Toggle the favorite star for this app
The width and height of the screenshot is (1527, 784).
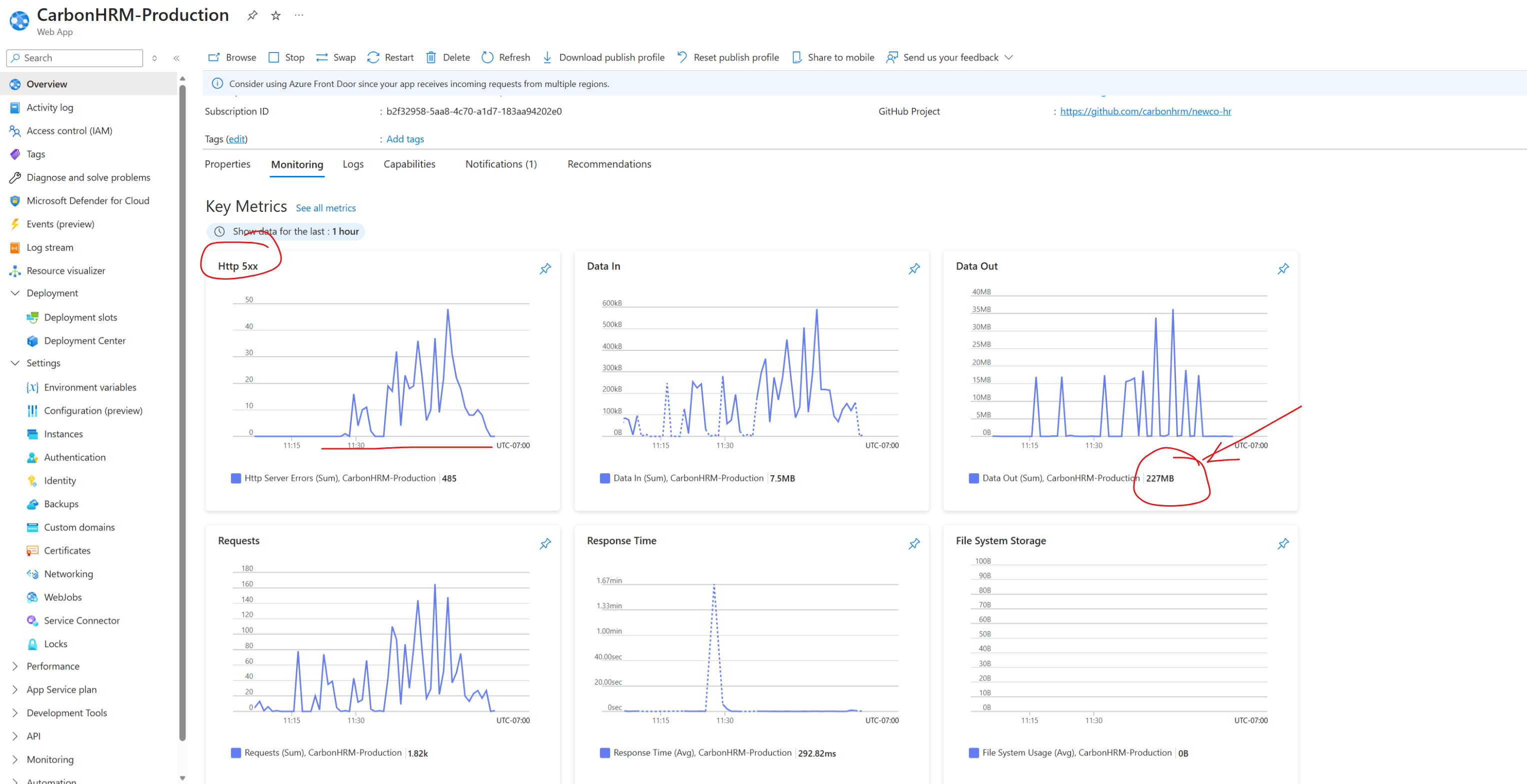(275, 15)
